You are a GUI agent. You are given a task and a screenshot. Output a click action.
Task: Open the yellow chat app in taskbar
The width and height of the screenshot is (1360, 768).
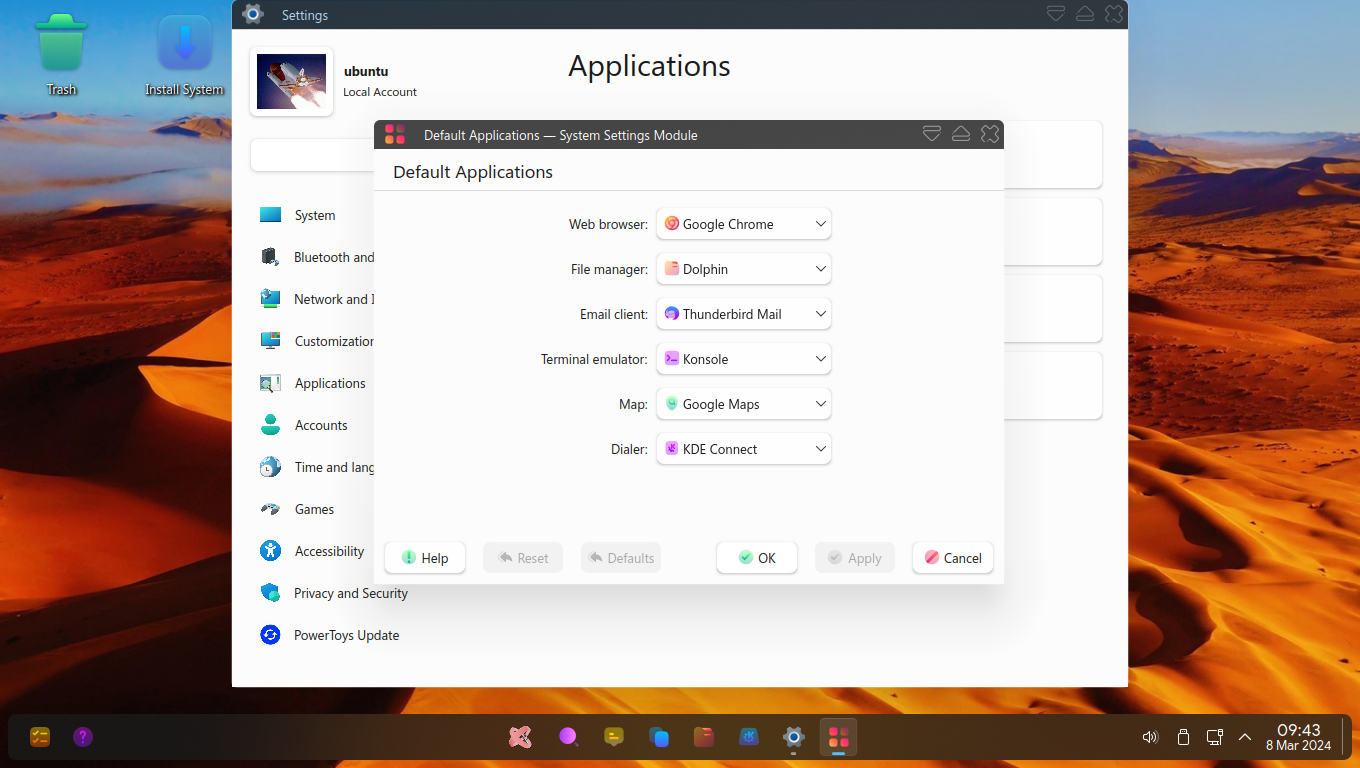614,737
